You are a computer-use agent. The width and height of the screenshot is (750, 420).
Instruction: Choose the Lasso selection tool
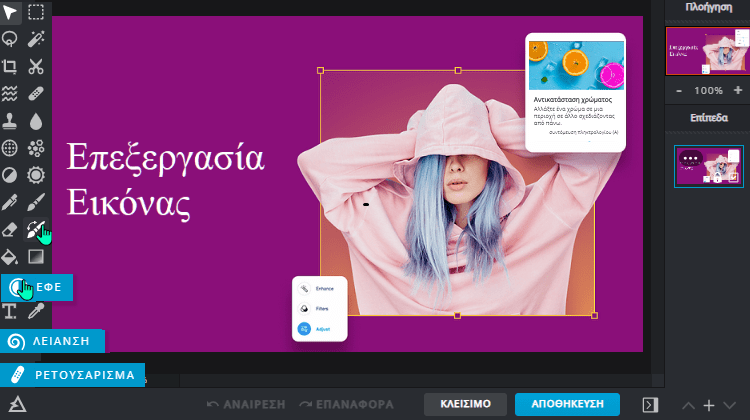[11, 39]
